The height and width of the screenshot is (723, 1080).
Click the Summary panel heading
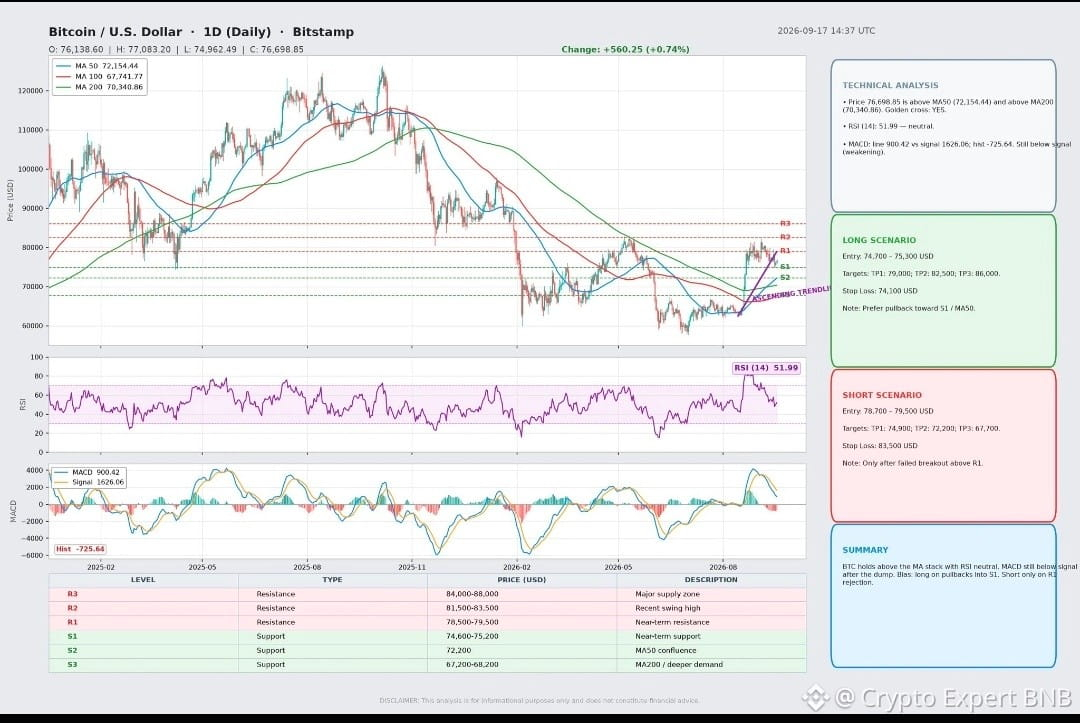point(864,550)
